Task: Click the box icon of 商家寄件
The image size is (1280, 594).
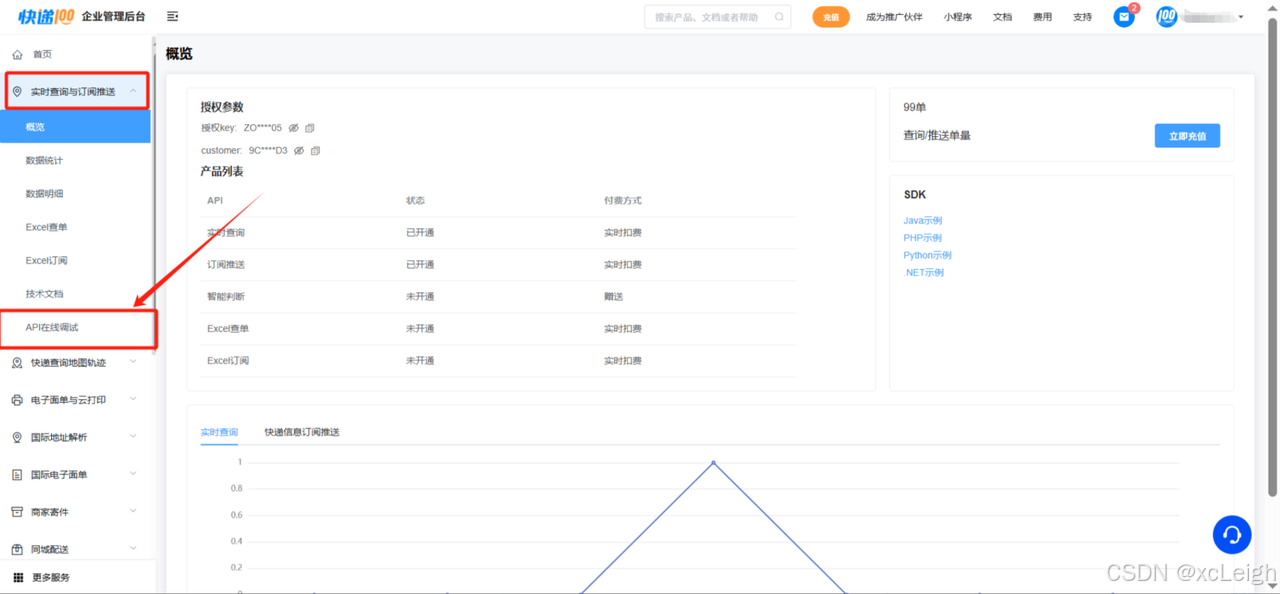Action: point(17,512)
